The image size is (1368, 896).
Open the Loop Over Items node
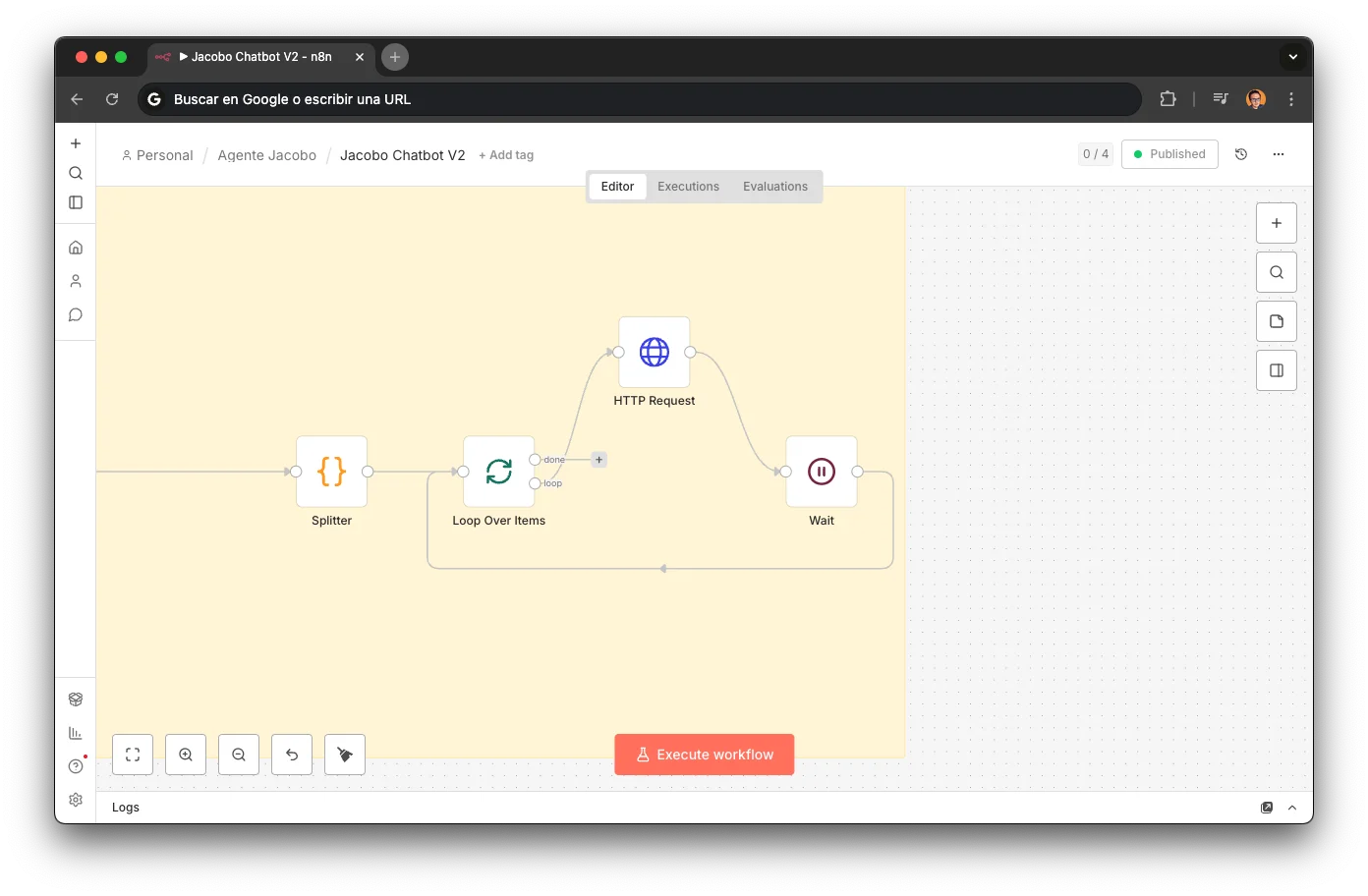coord(498,471)
